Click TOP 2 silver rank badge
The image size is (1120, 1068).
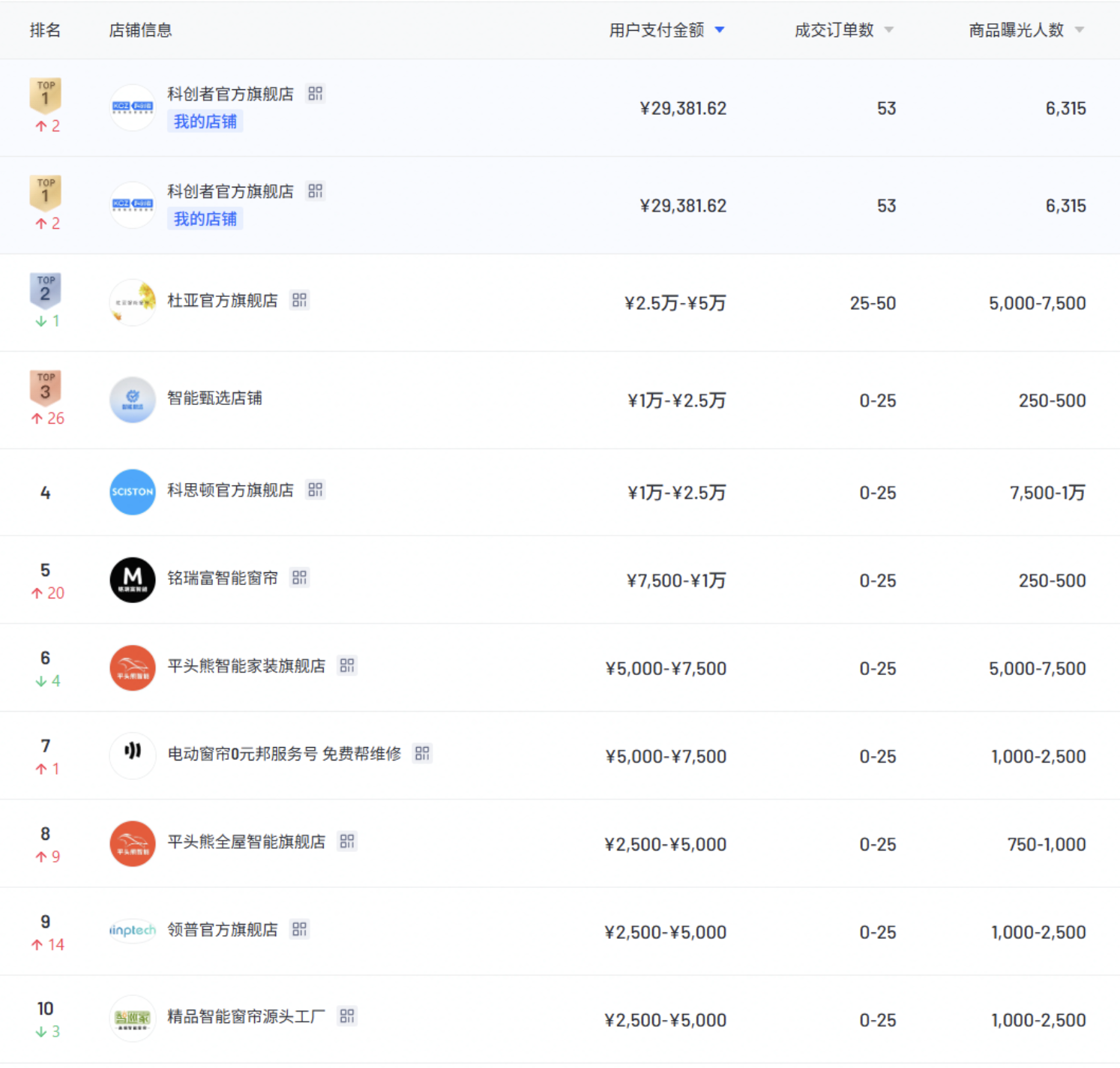coord(45,290)
